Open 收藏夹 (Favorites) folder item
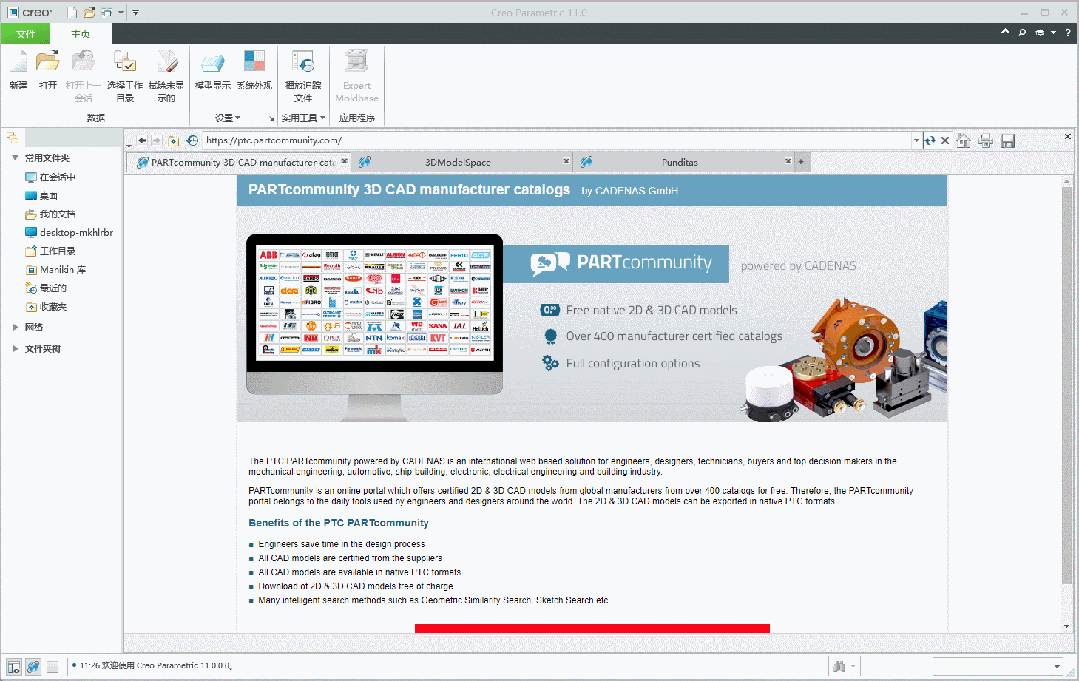The width and height of the screenshot is (1079, 681). [46, 307]
